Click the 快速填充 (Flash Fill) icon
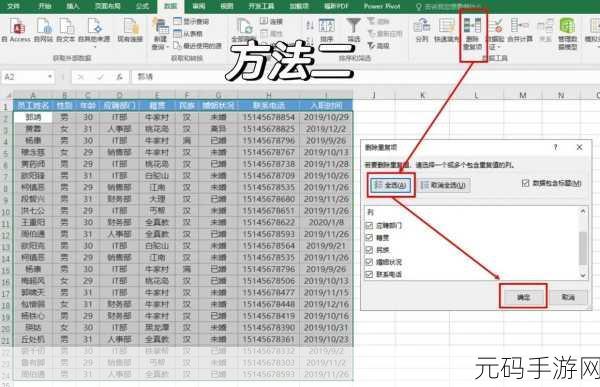Viewport: 600px width, 387px height. (x=446, y=30)
